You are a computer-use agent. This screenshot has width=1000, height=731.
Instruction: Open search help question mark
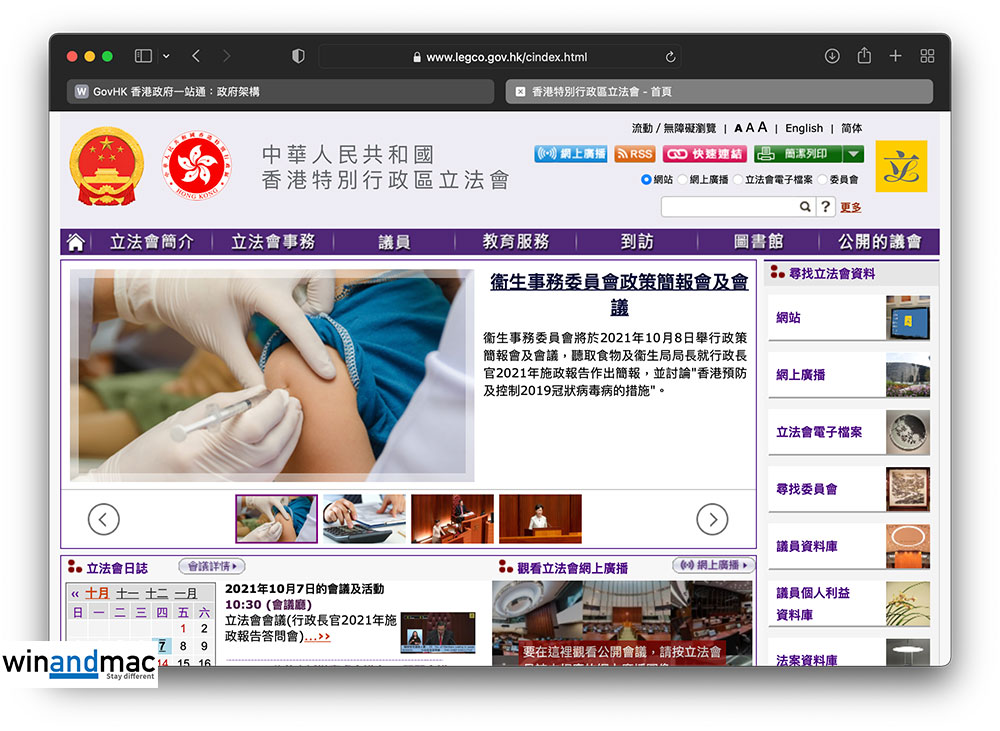click(x=825, y=207)
